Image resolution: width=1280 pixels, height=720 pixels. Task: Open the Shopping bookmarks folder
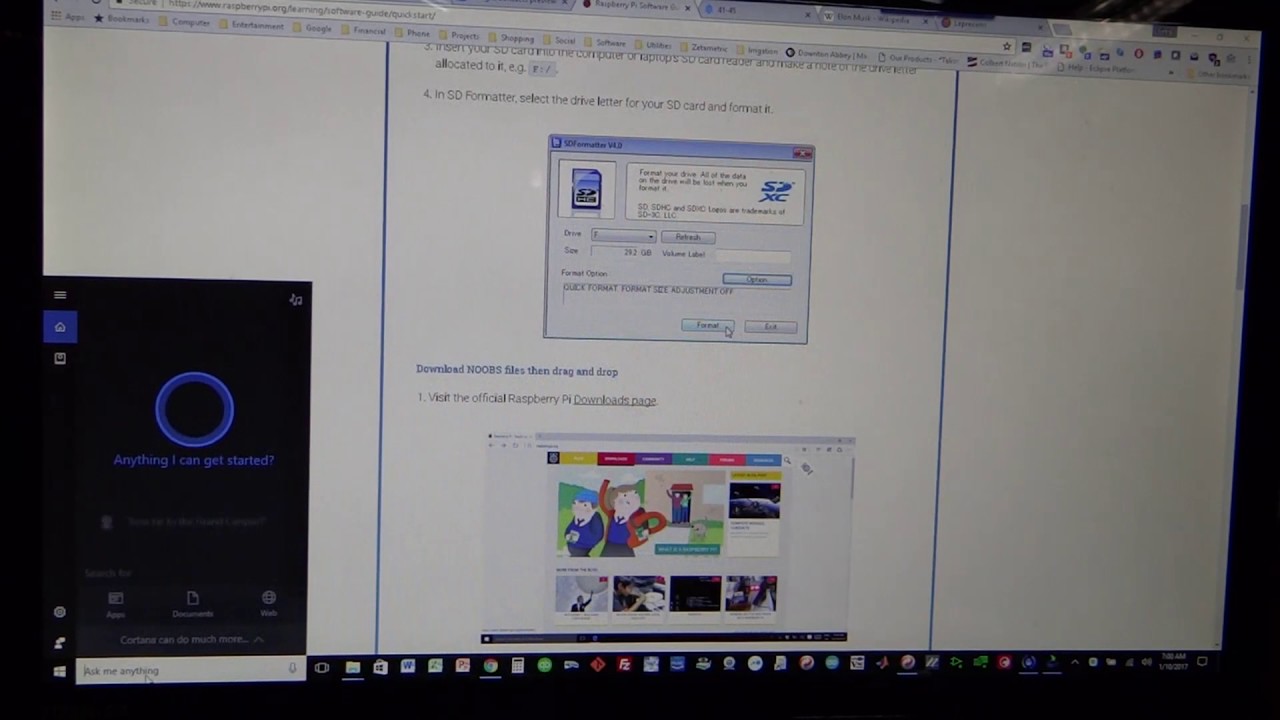tap(511, 39)
